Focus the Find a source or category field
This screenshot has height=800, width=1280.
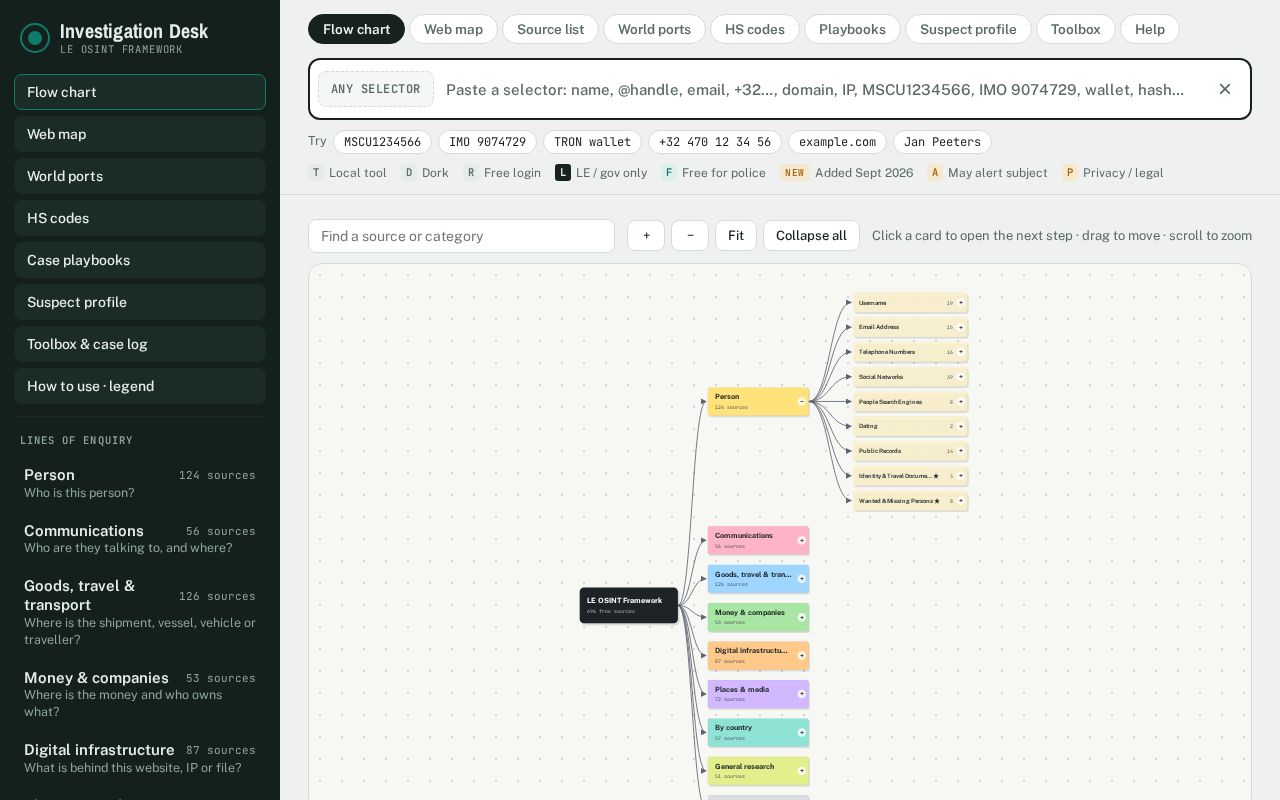(x=461, y=236)
